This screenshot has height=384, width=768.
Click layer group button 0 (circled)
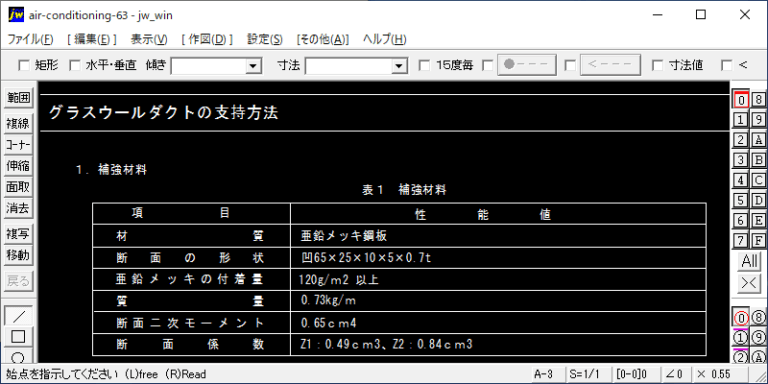pyautogui.click(x=741, y=318)
